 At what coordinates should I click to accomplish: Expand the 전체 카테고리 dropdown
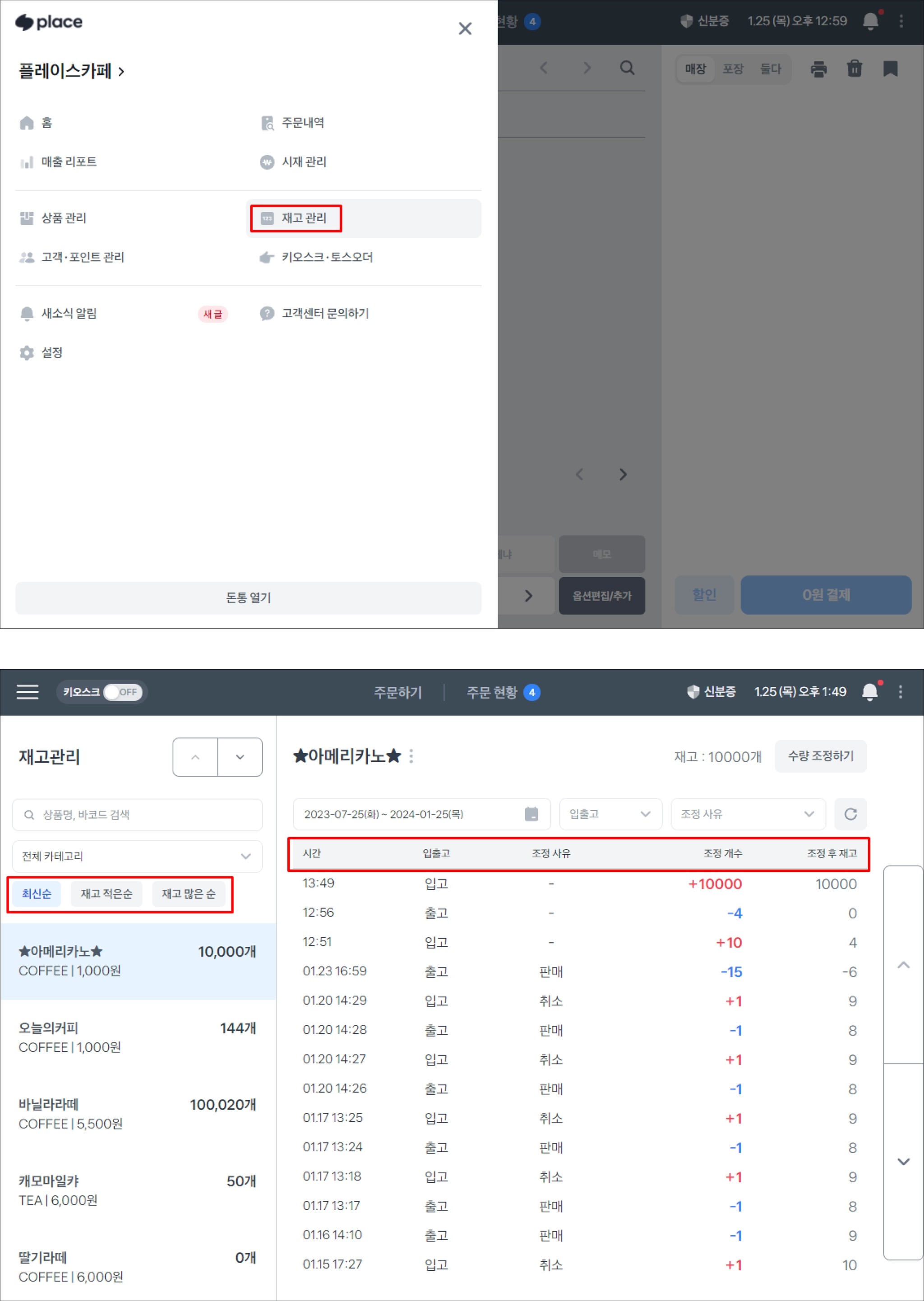pyautogui.click(x=137, y=856)
